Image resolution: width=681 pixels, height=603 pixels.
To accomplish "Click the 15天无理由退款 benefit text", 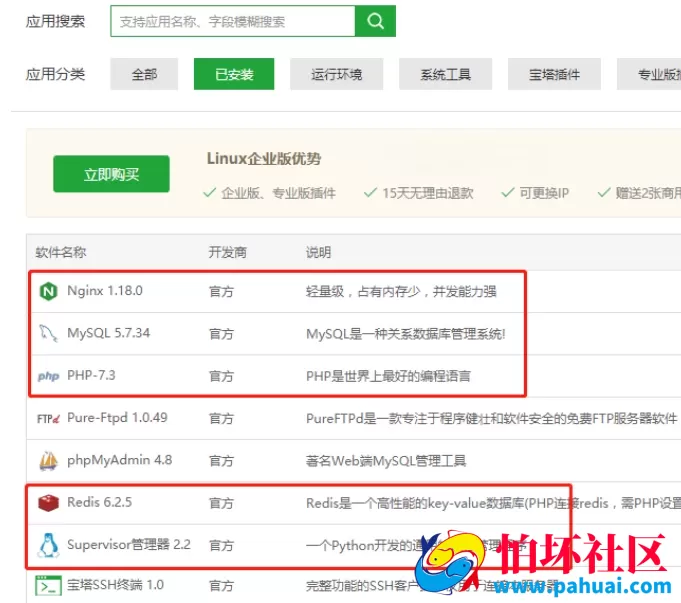I will tap(427, 193).
